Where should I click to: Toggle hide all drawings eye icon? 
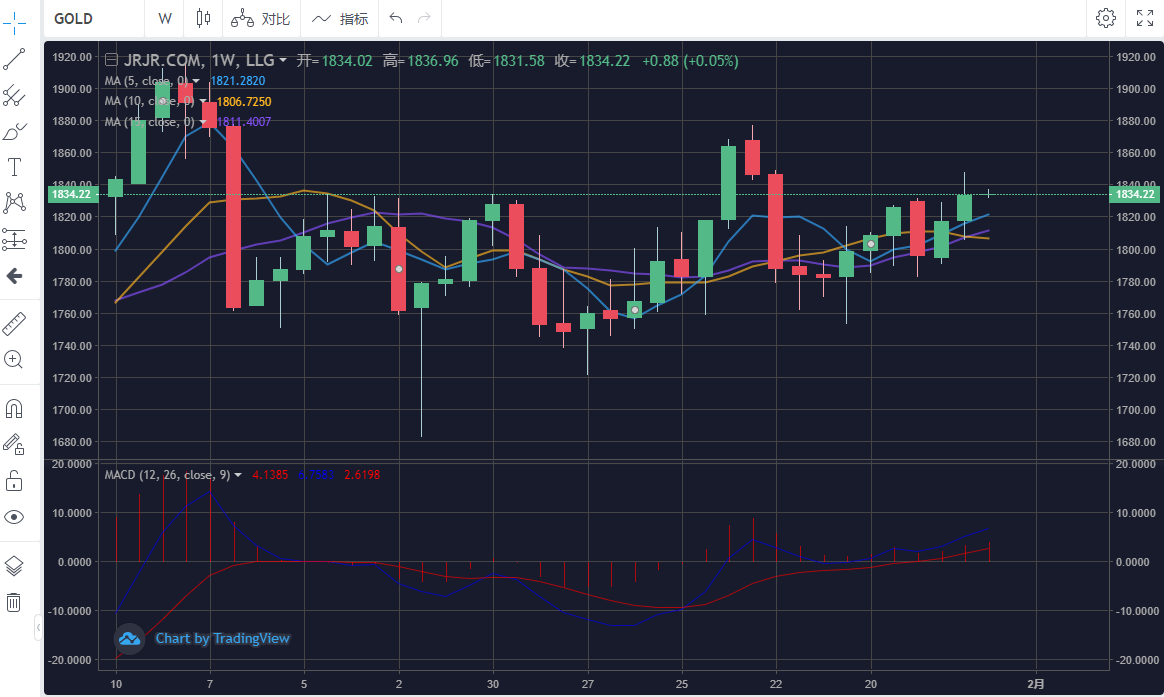(15, 517)
